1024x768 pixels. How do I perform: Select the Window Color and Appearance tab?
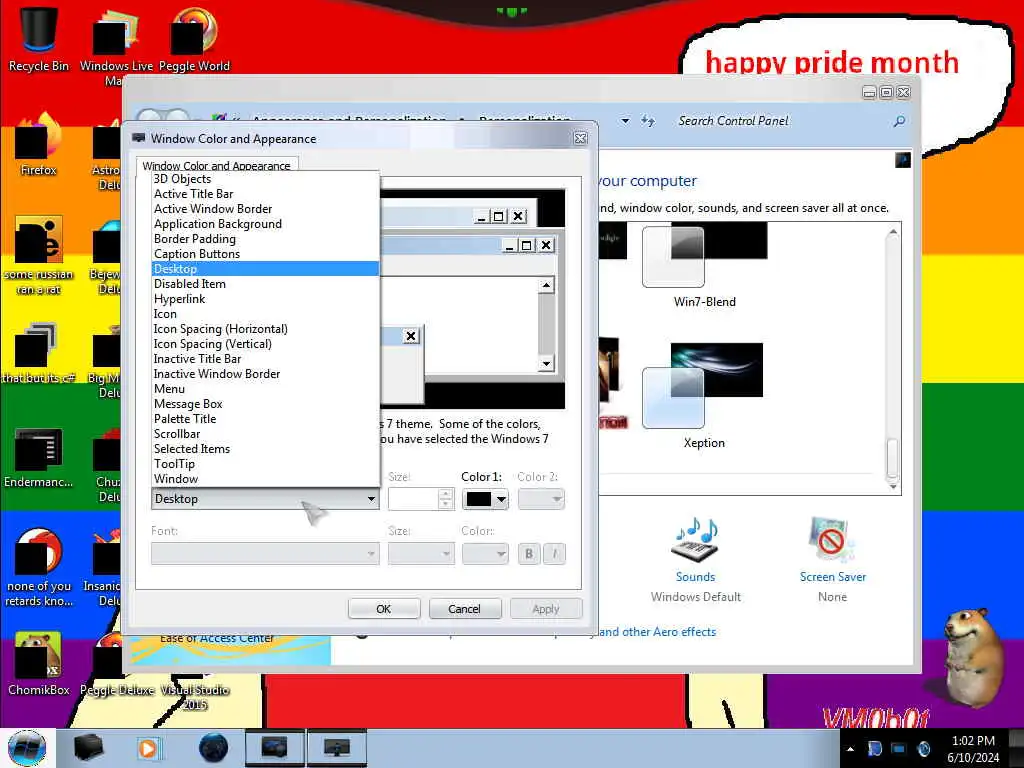click(217, 165)
